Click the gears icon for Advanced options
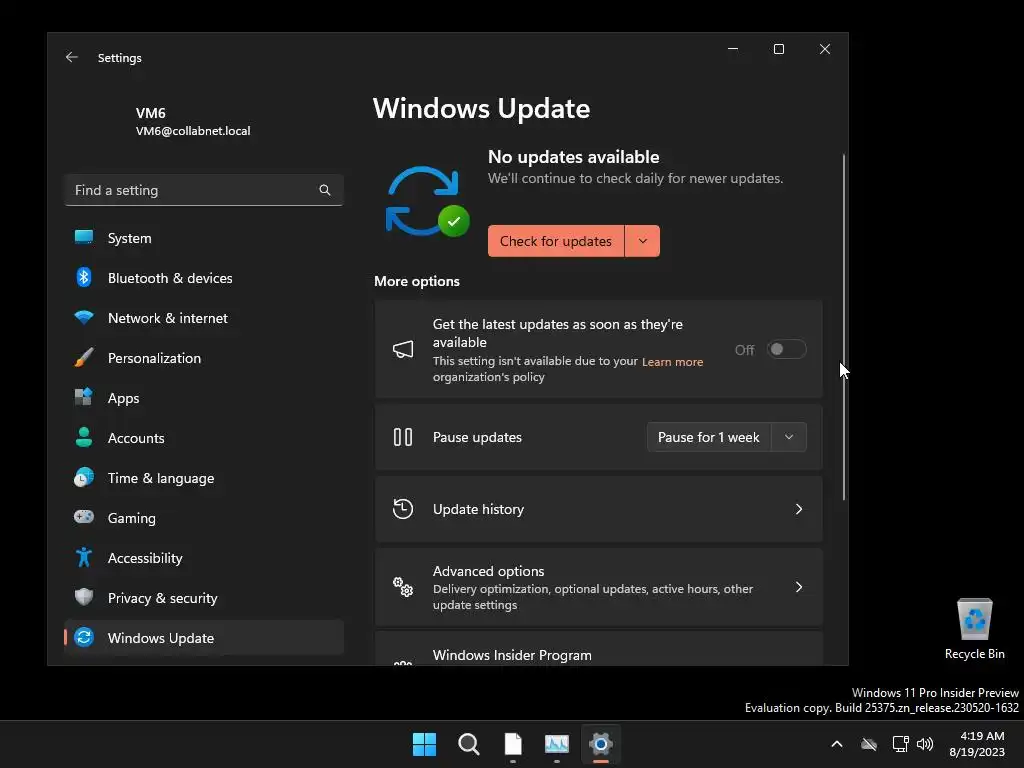 point(403,586)
